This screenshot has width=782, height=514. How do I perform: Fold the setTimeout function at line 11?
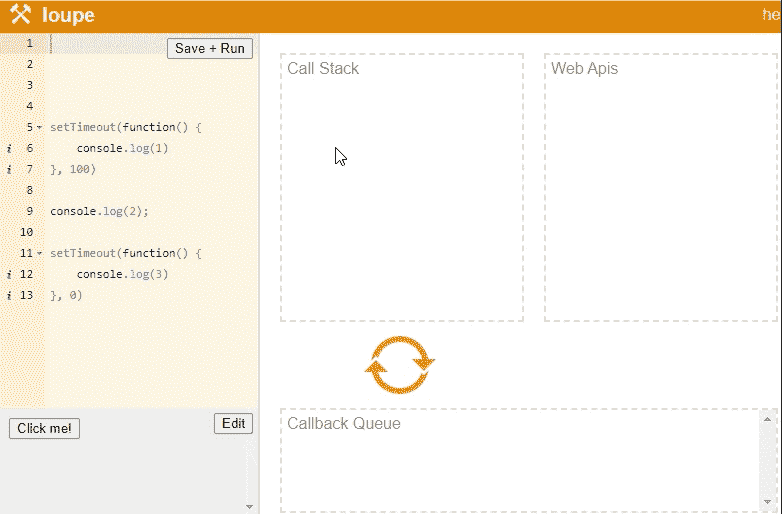pos(39,254)
